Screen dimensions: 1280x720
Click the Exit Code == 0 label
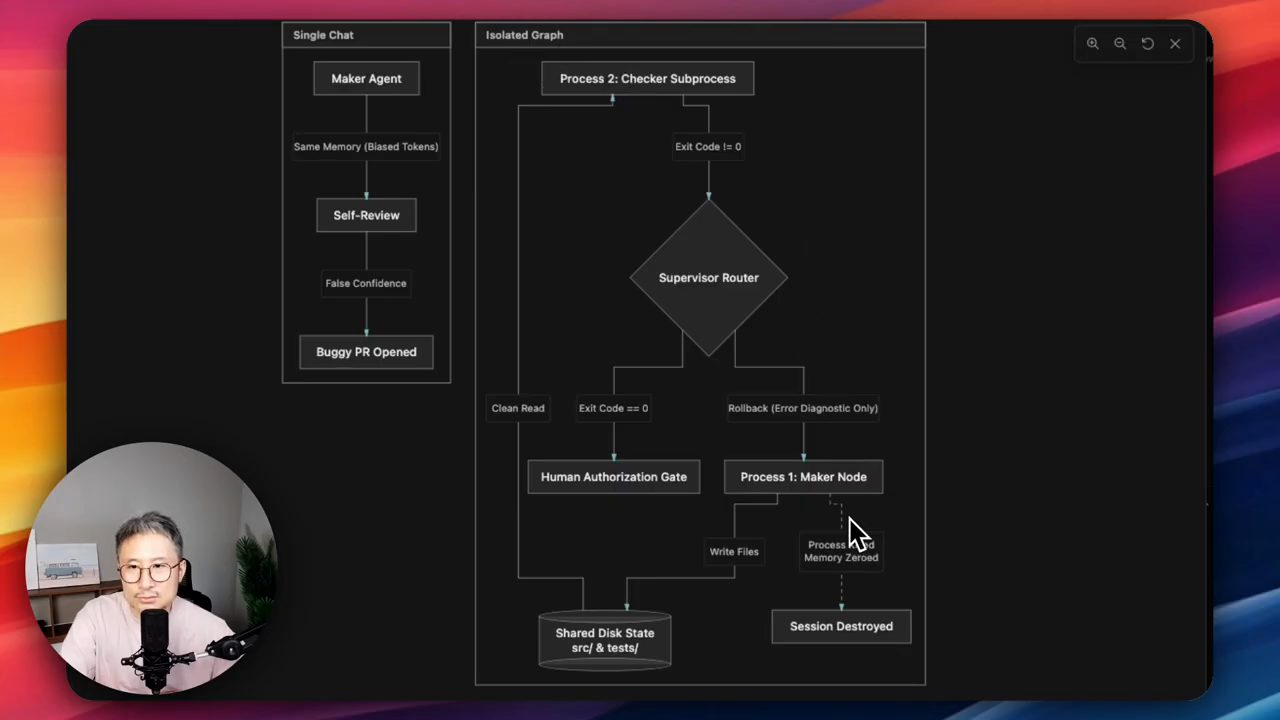tap(613, 408)
